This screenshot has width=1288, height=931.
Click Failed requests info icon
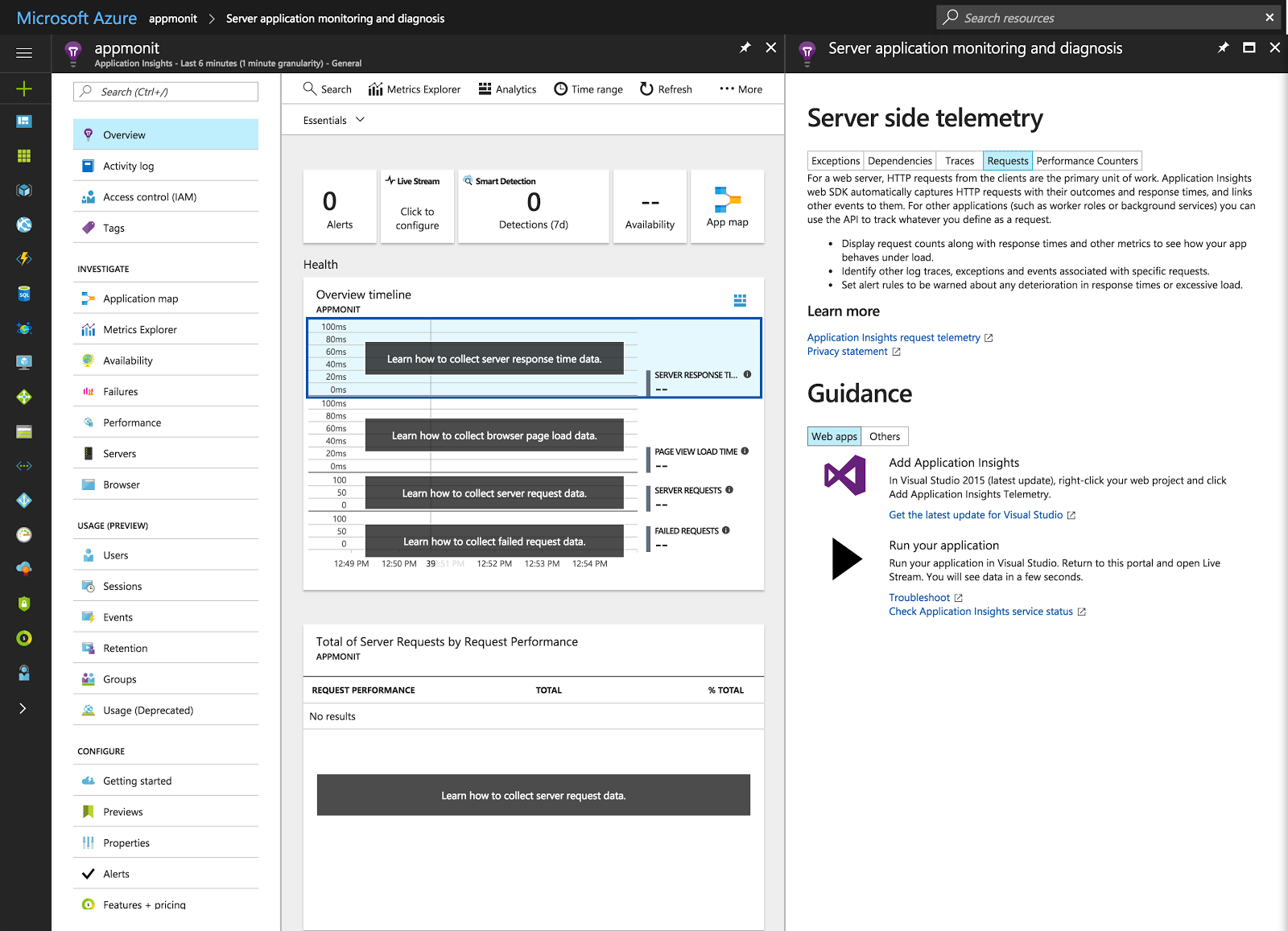click(726, 530)
